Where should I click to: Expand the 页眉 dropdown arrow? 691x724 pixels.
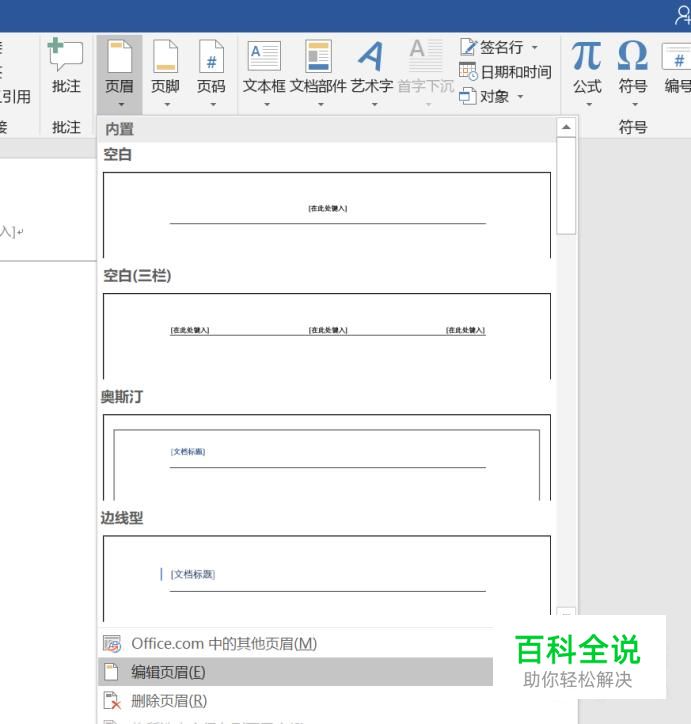click(121, 105)
